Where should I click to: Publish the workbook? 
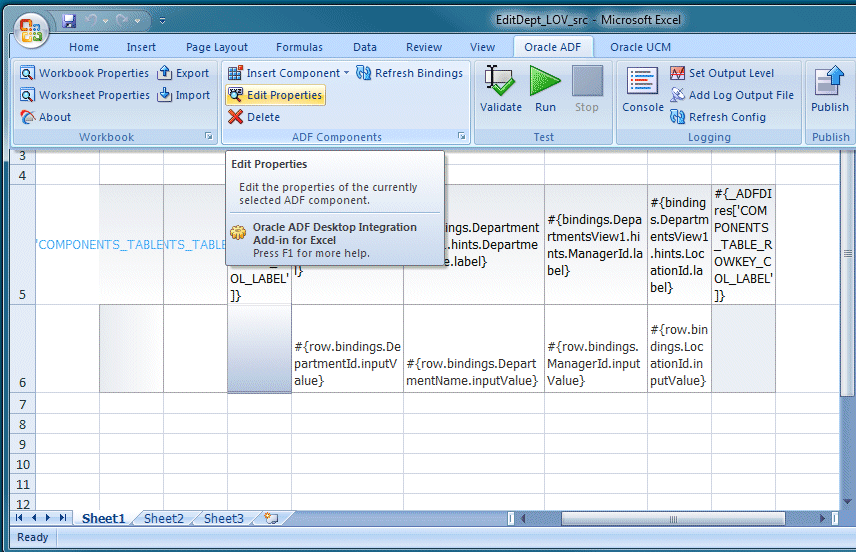coord(829,90)
